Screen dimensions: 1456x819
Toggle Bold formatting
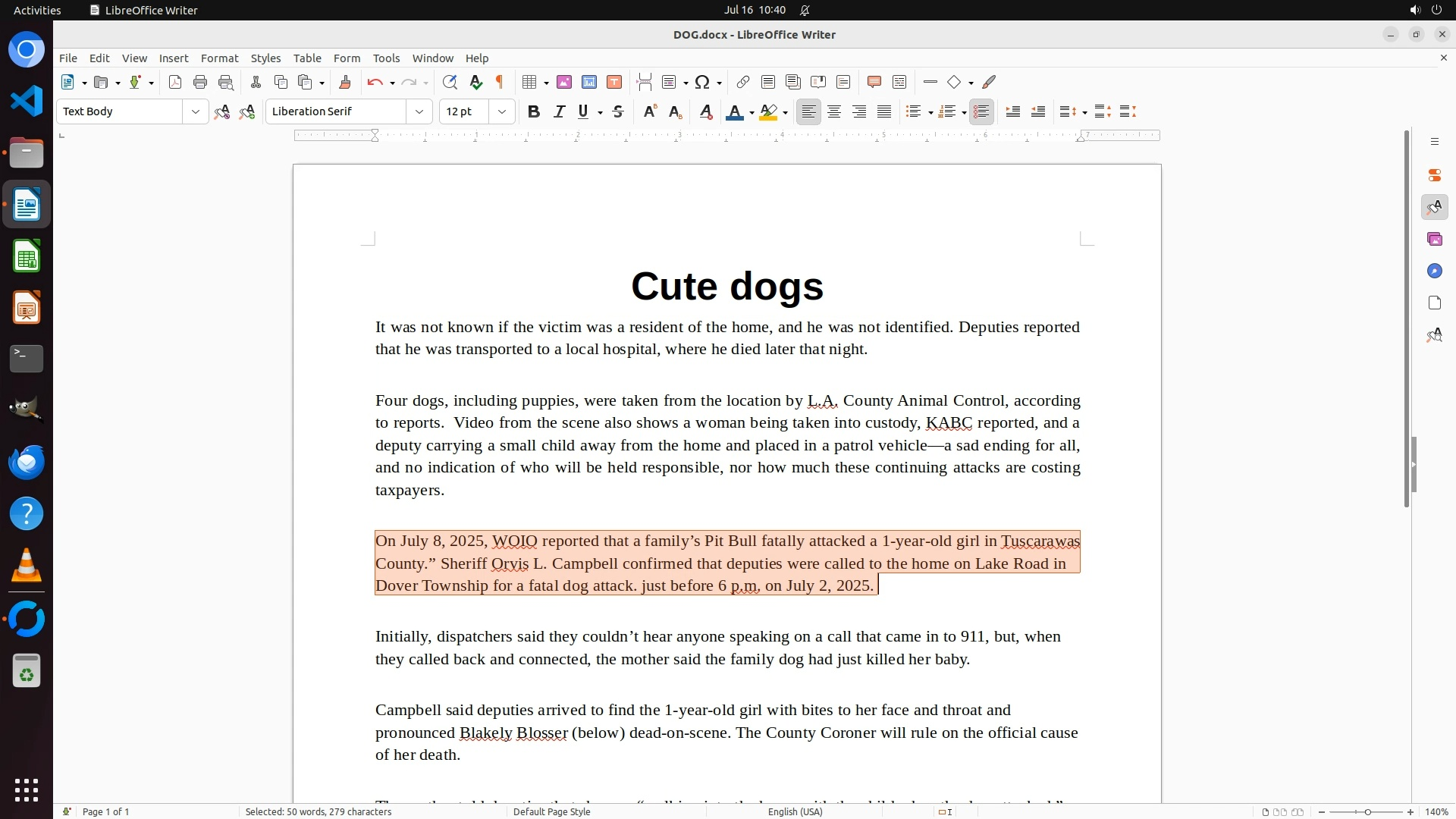pos(534,112)
